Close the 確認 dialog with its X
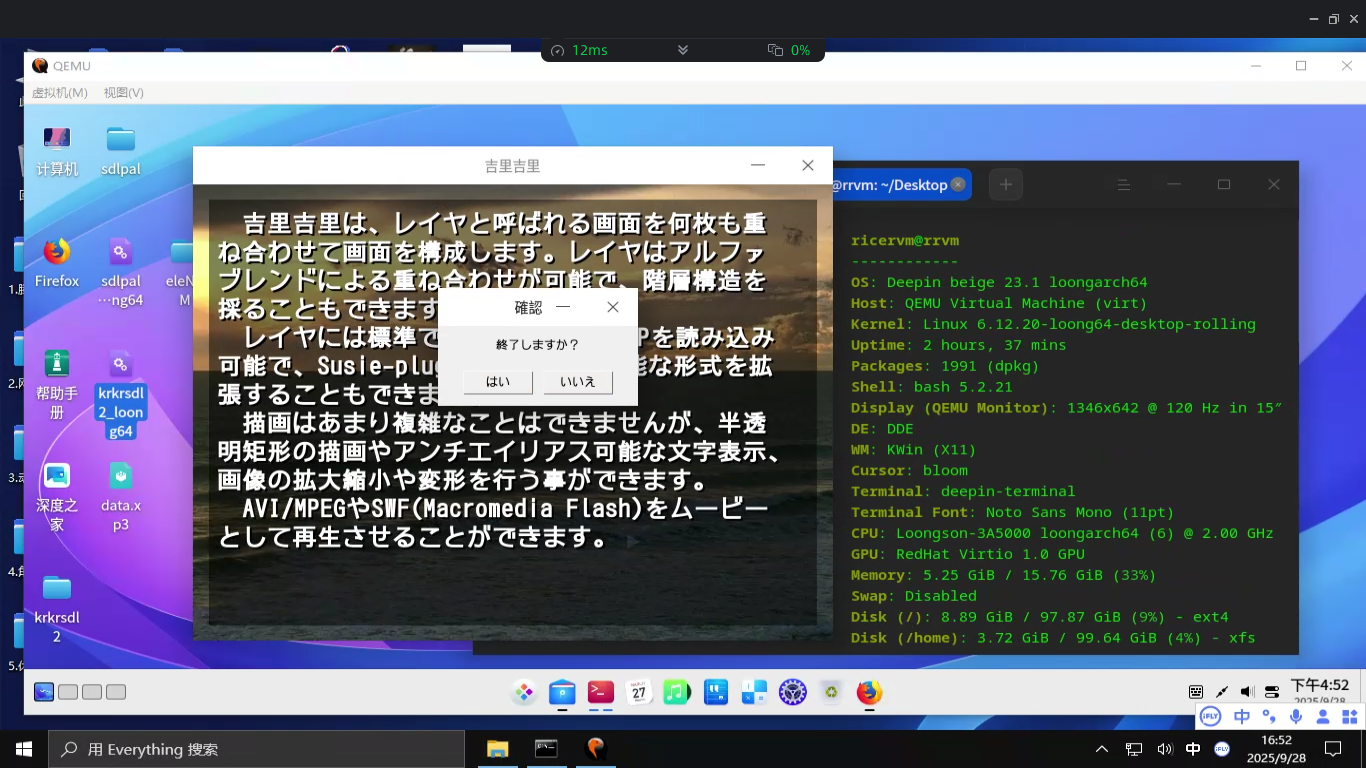 coord(613,307)
